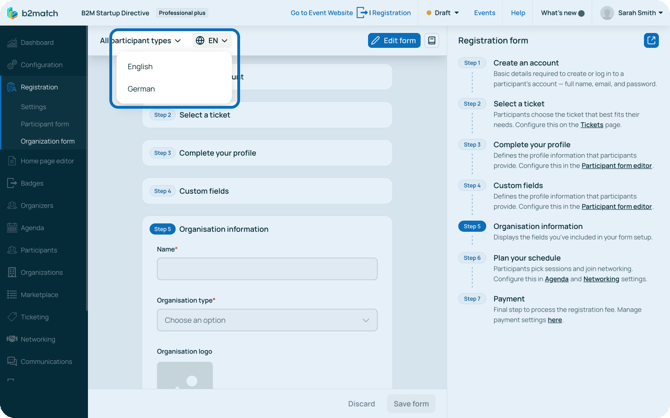Open the Tickets page link
Image resolution: width=670 pixels, height=418 pixels.
tap(591, 125)
